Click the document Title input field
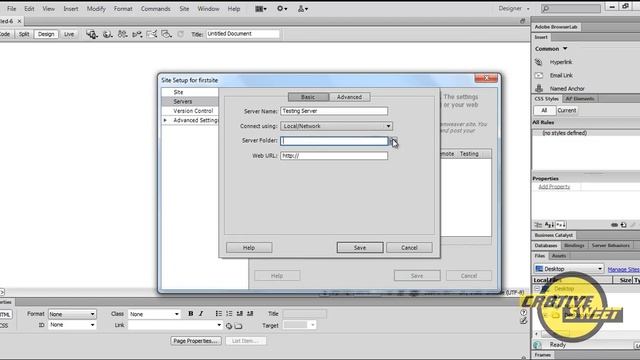The width and height of the screenshot is (640, 360). (243, 34)
